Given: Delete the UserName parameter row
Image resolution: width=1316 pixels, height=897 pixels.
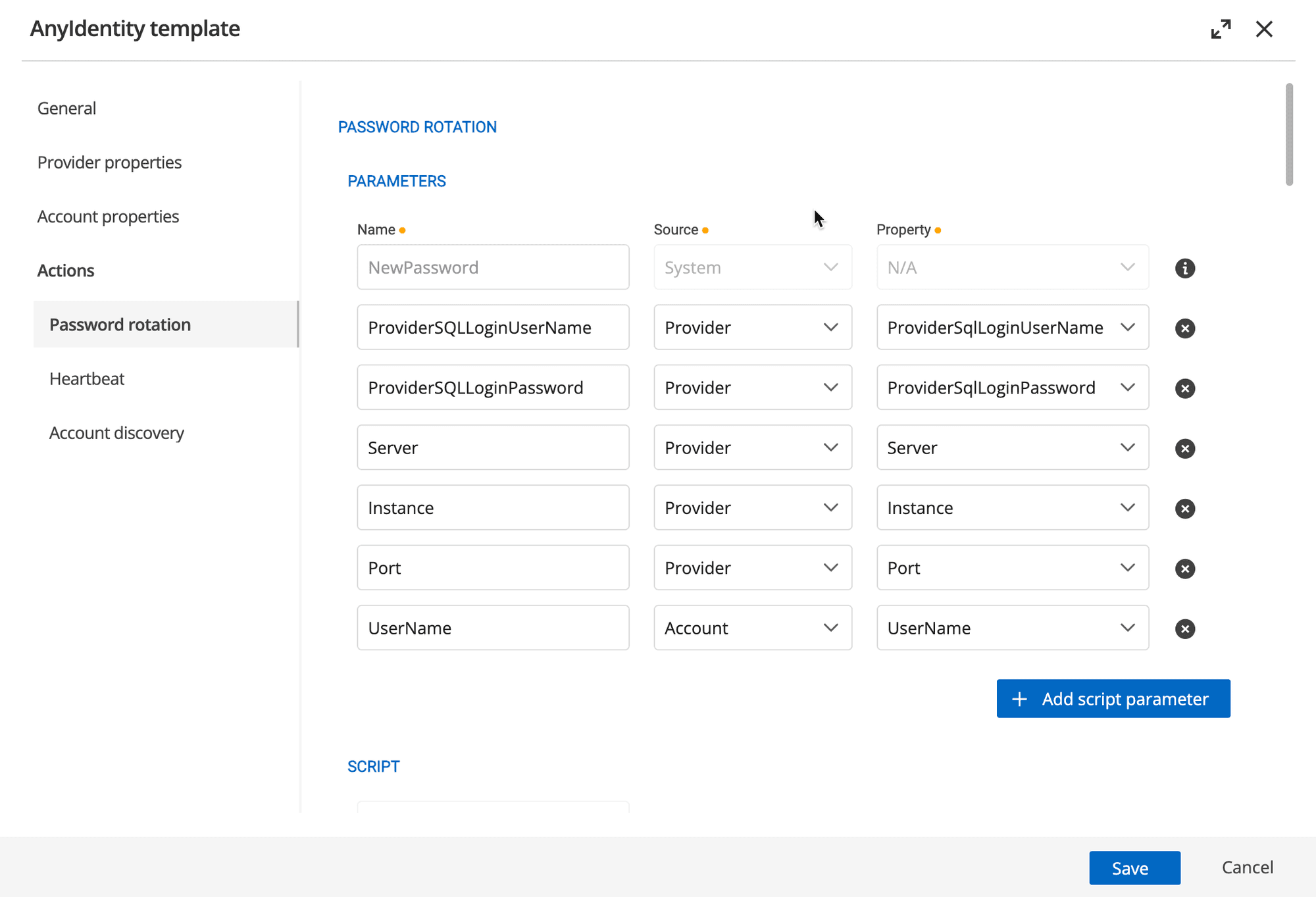Looking at the screenshot, I should click(x=1184, y=628).
